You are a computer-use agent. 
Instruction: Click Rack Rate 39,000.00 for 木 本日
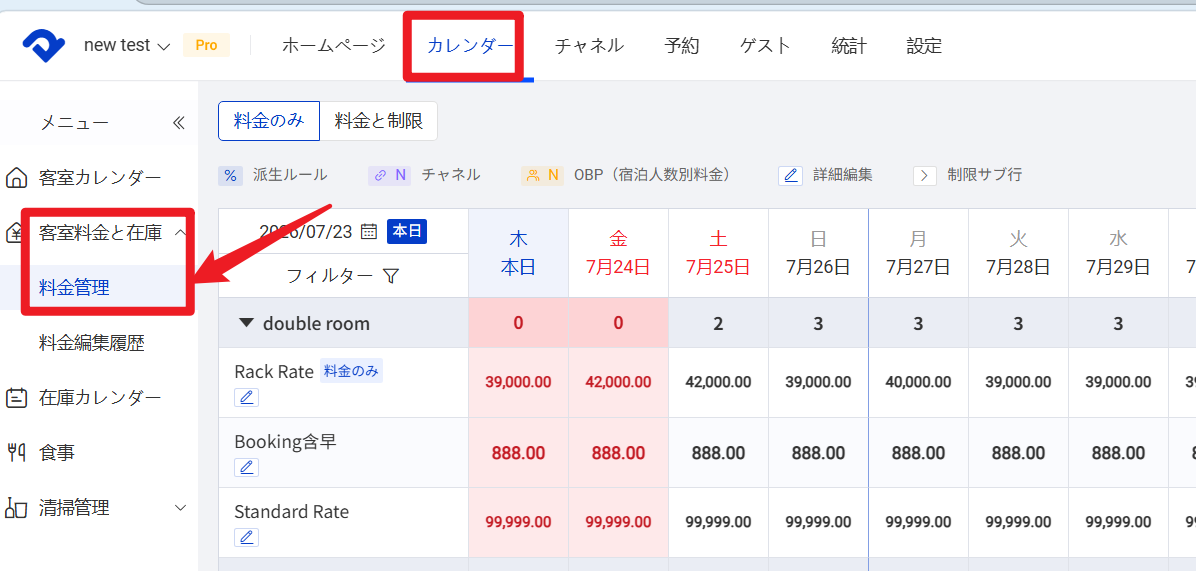pos(519,382)
